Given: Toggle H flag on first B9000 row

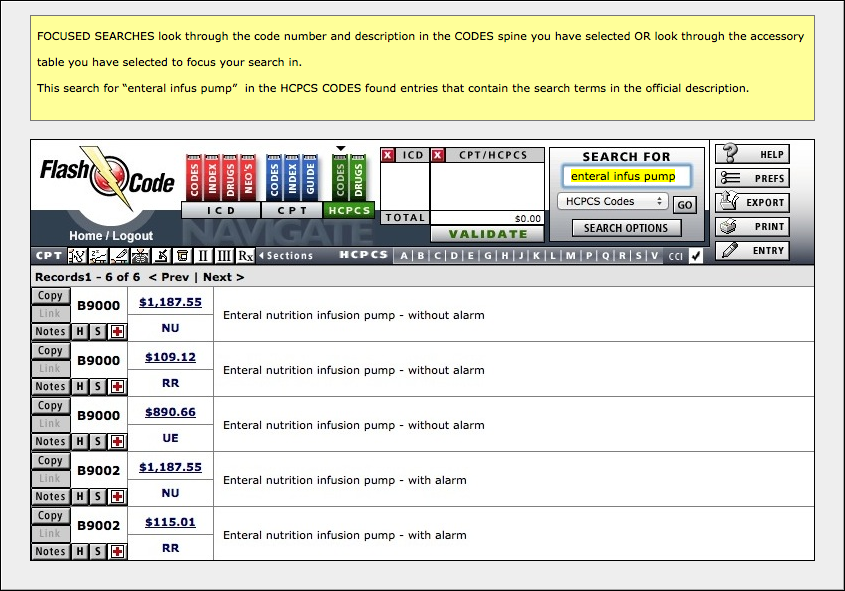Looking at the screenshot, I should pos(80,331).
